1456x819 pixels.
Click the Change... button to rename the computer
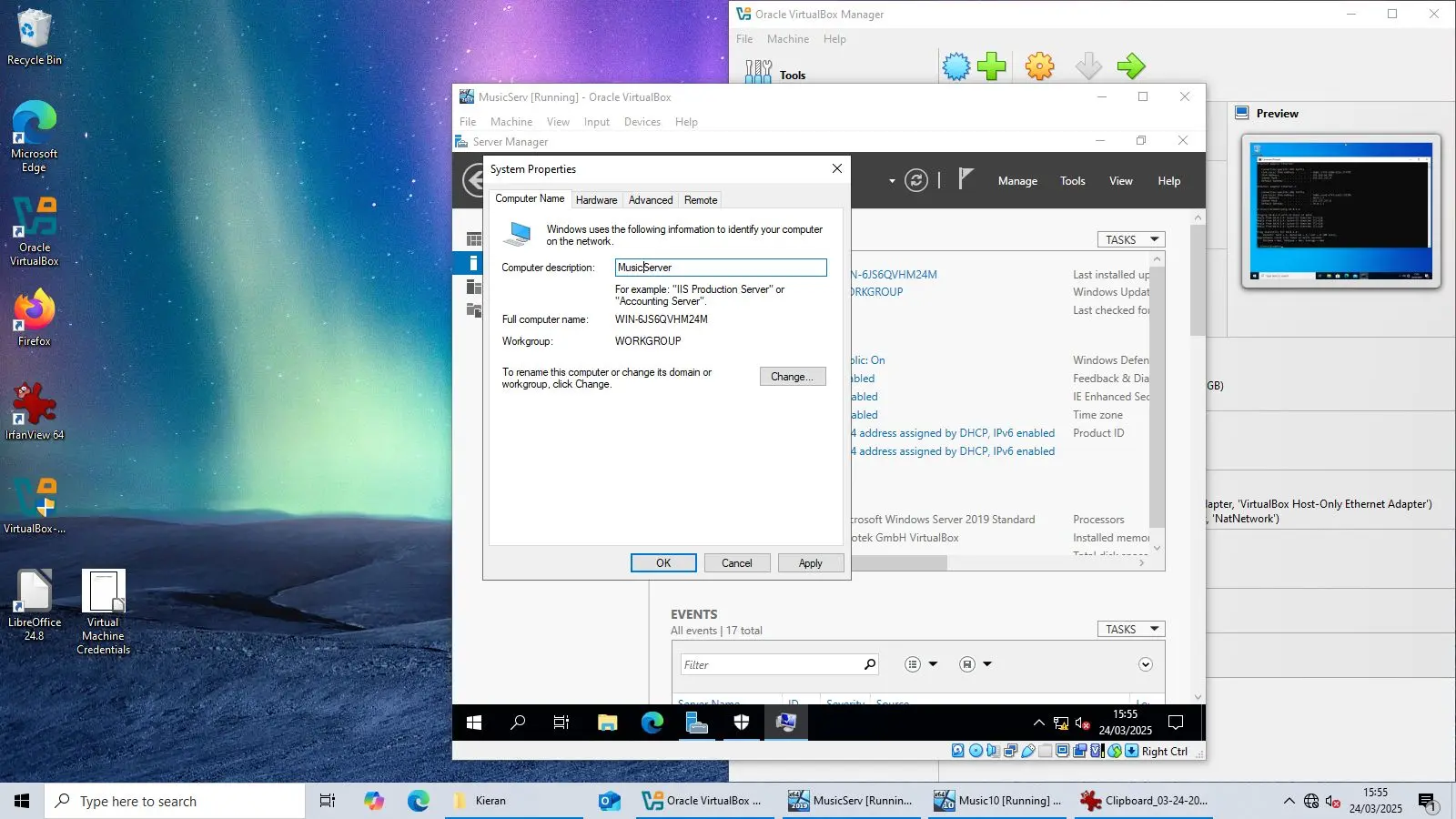coord(792,376)
